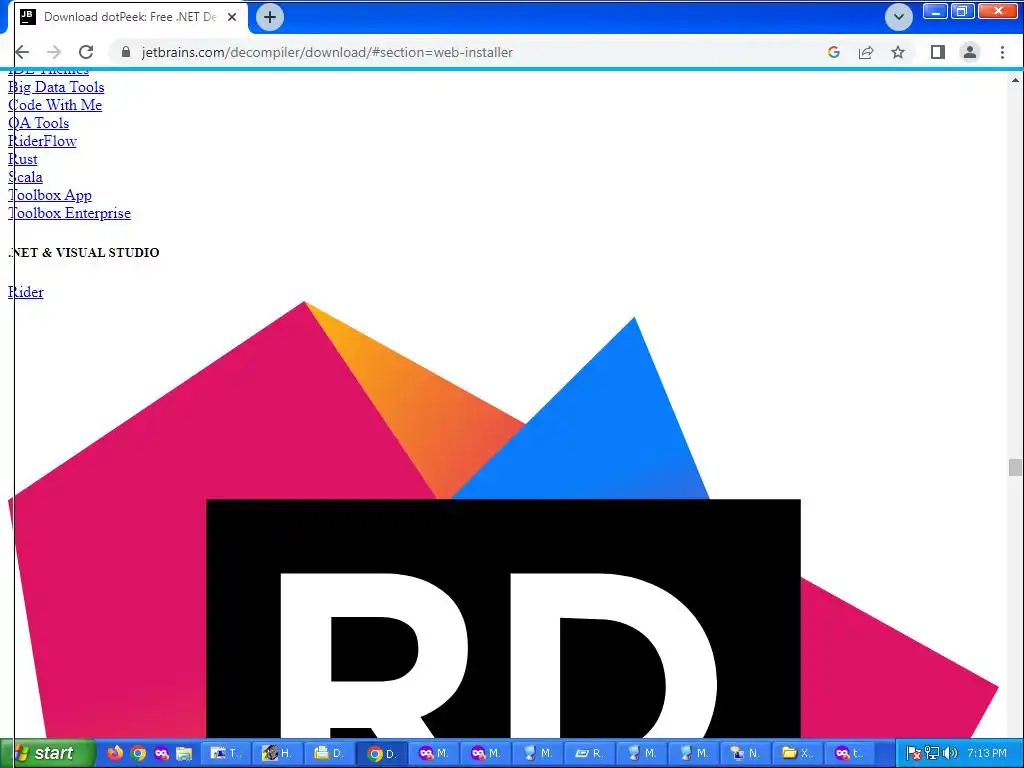
Task: Click the address bar URL
Action: (327, 52)
